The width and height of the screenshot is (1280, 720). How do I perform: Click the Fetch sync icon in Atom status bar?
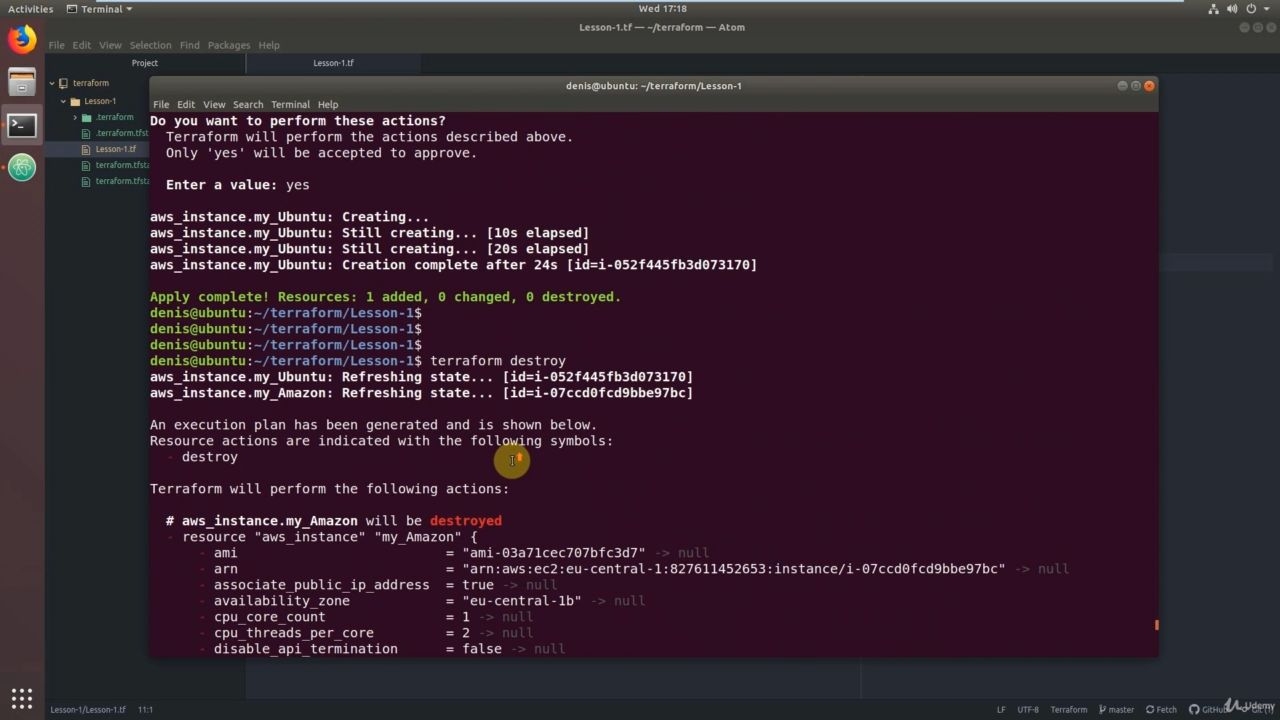(1150, 710)
